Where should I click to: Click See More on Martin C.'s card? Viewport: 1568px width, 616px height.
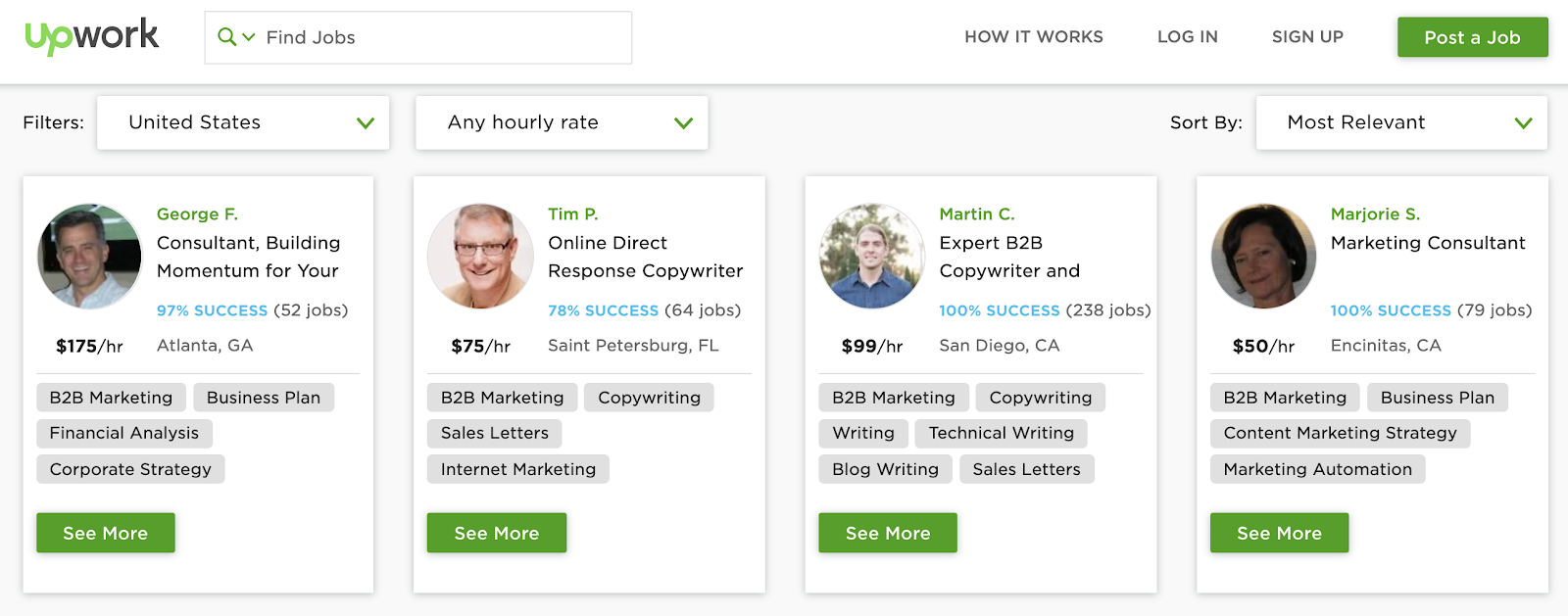click(x=888, y=533)
